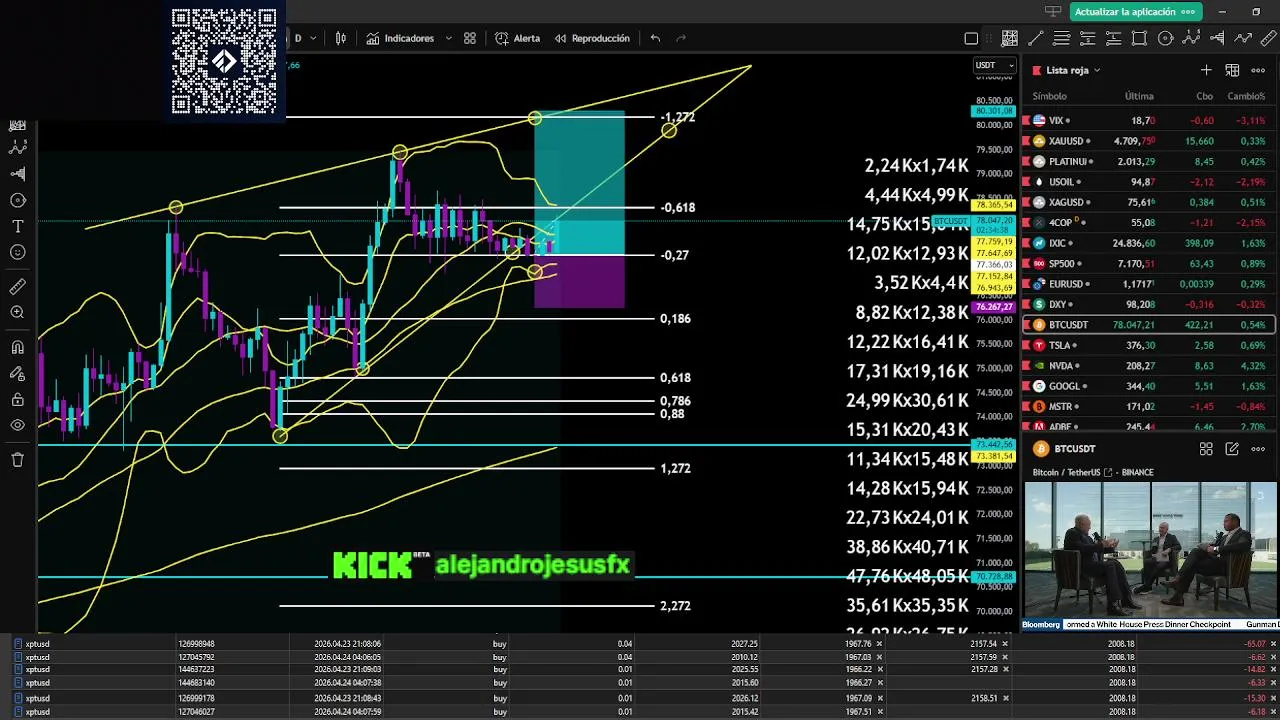The width and height of the screenshot is (1280, 720).
Task: Toggle the red flag on NVDA row
Action: click(x=1026, y=366)
